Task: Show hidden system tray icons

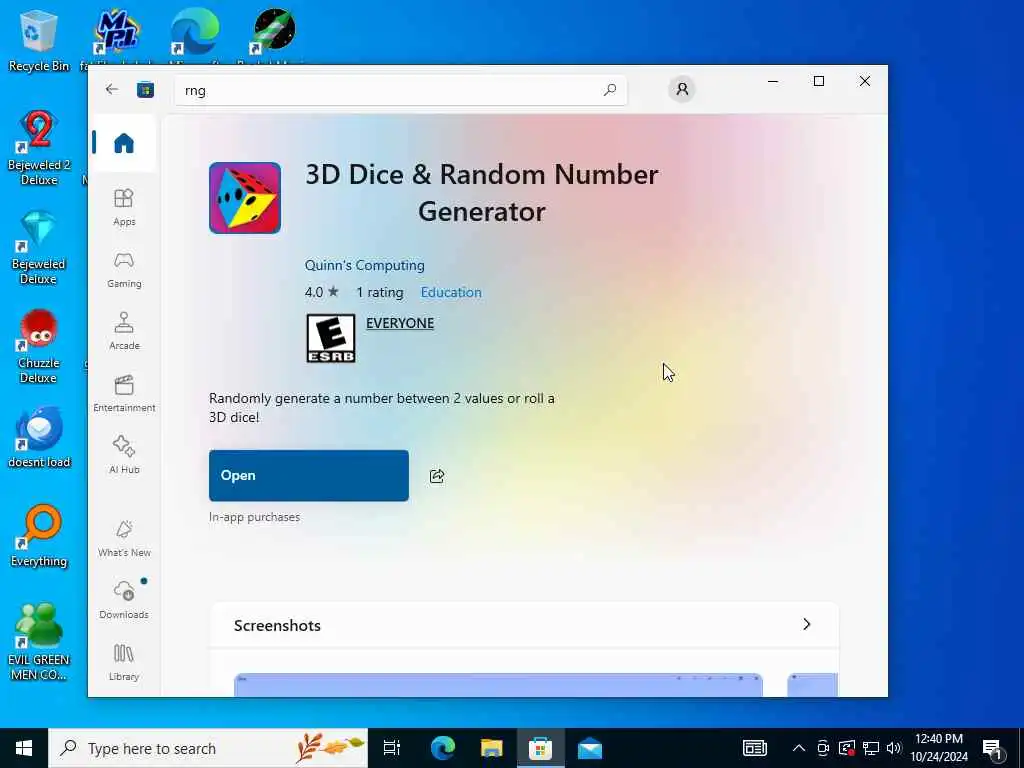Action: pos(799,748)
